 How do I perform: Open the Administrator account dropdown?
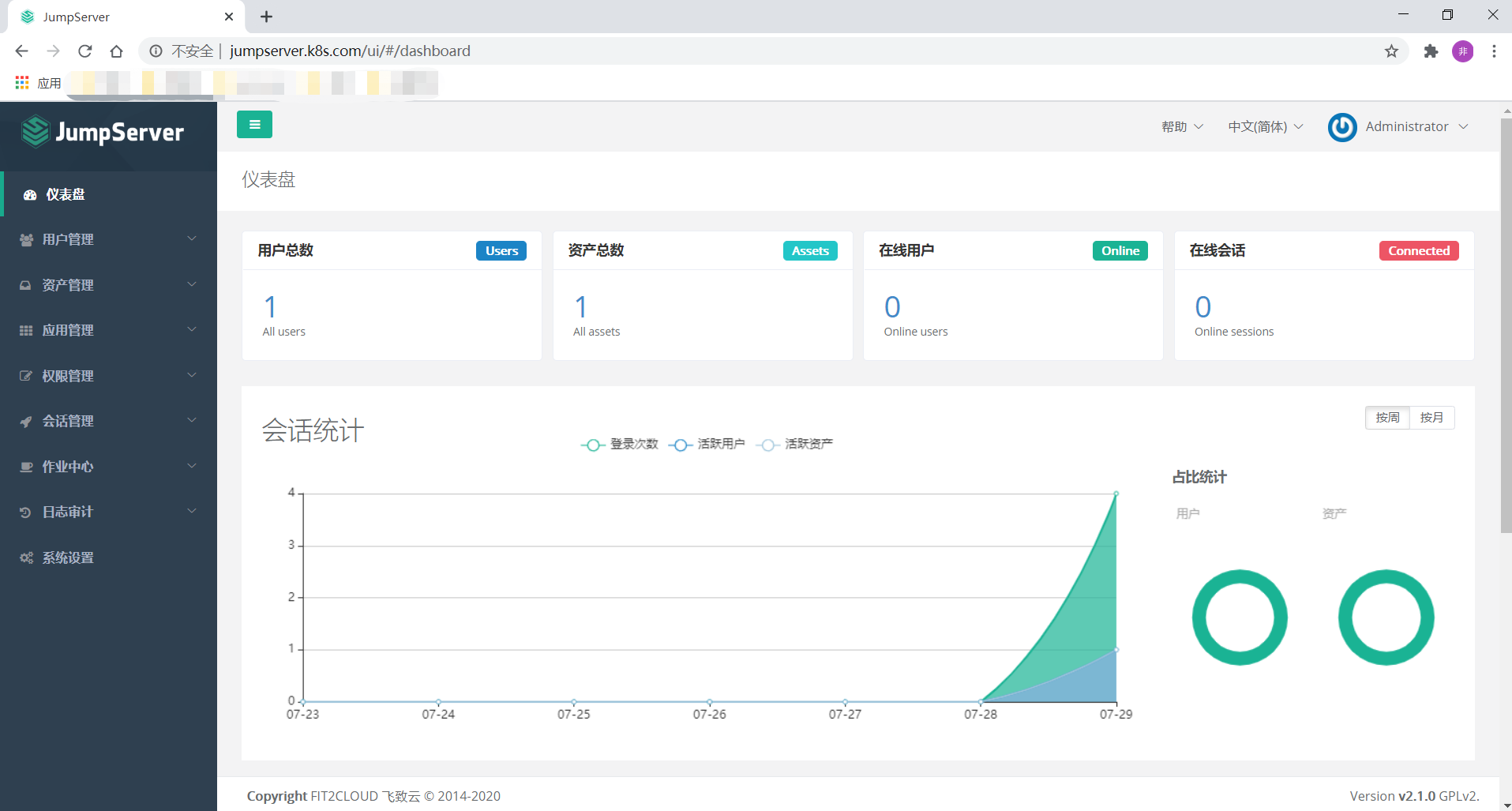1398,126
